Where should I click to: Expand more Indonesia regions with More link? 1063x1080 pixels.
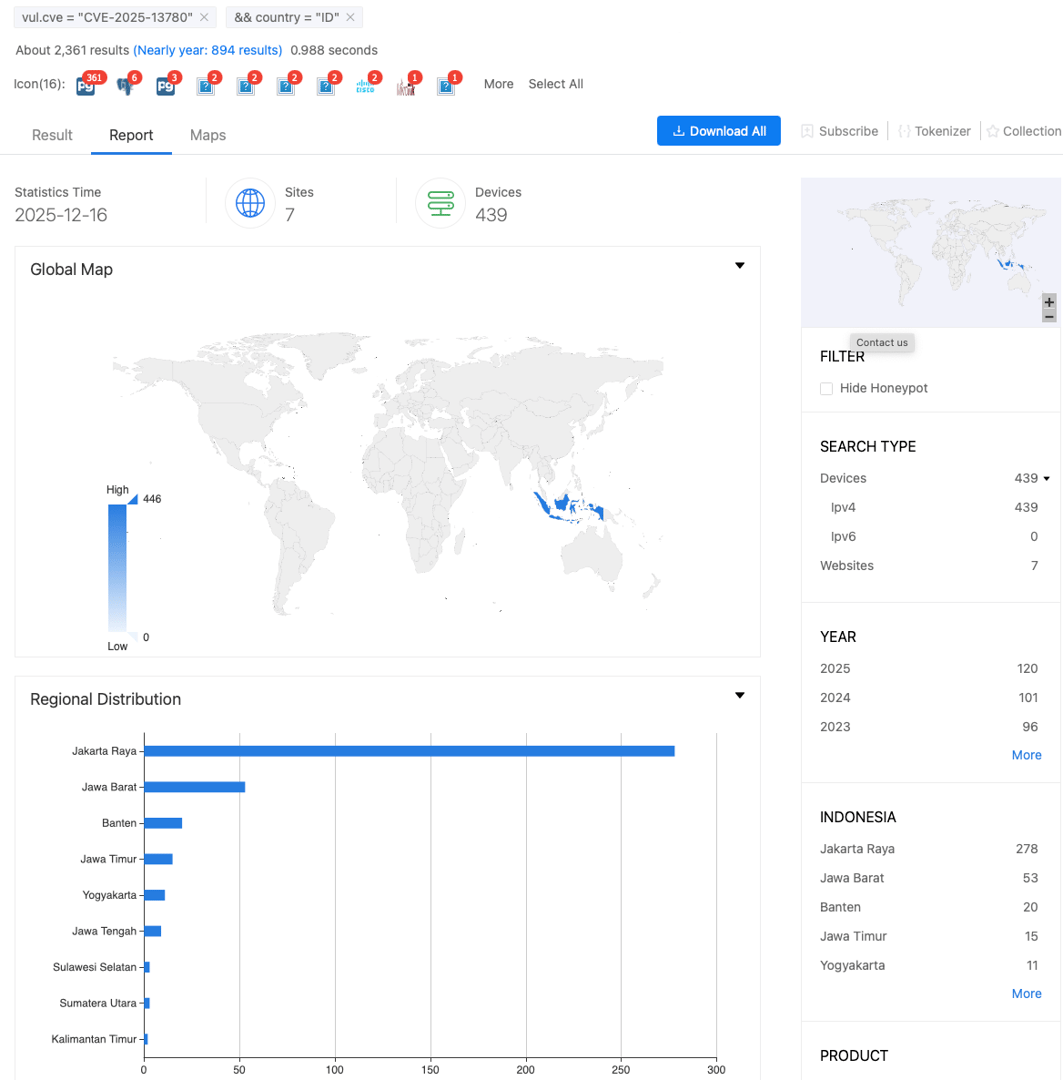coord(1026,993)
